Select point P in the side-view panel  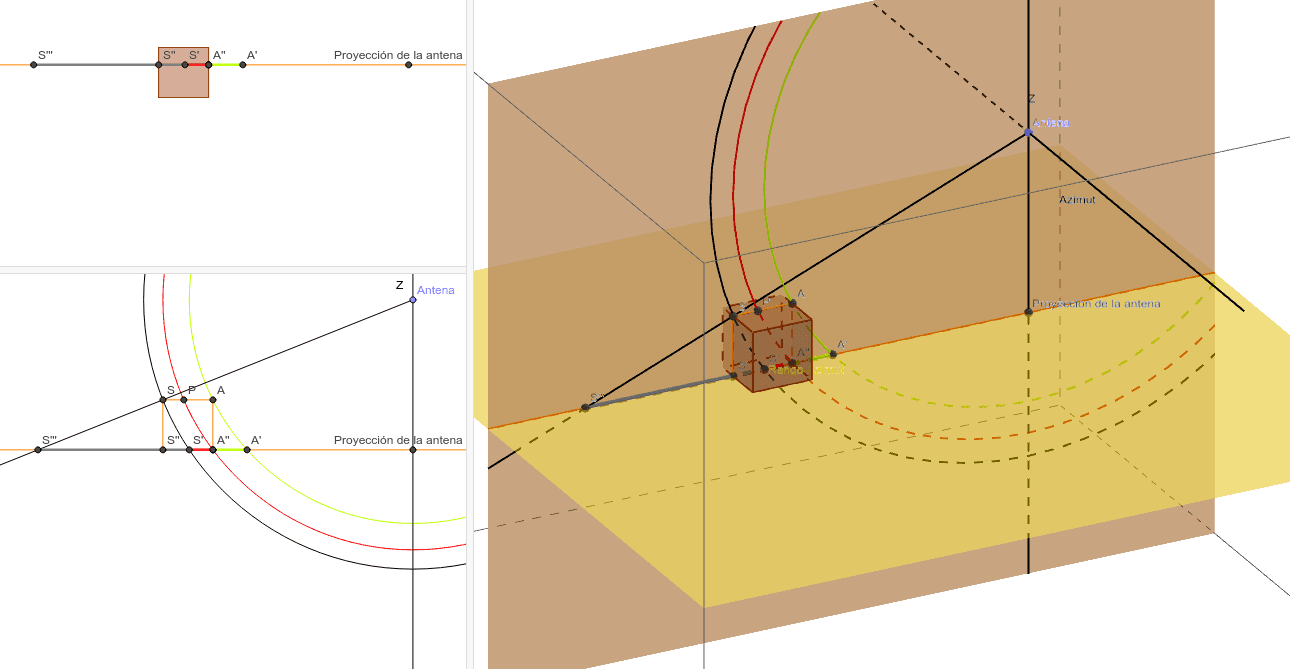click(184, 400)
